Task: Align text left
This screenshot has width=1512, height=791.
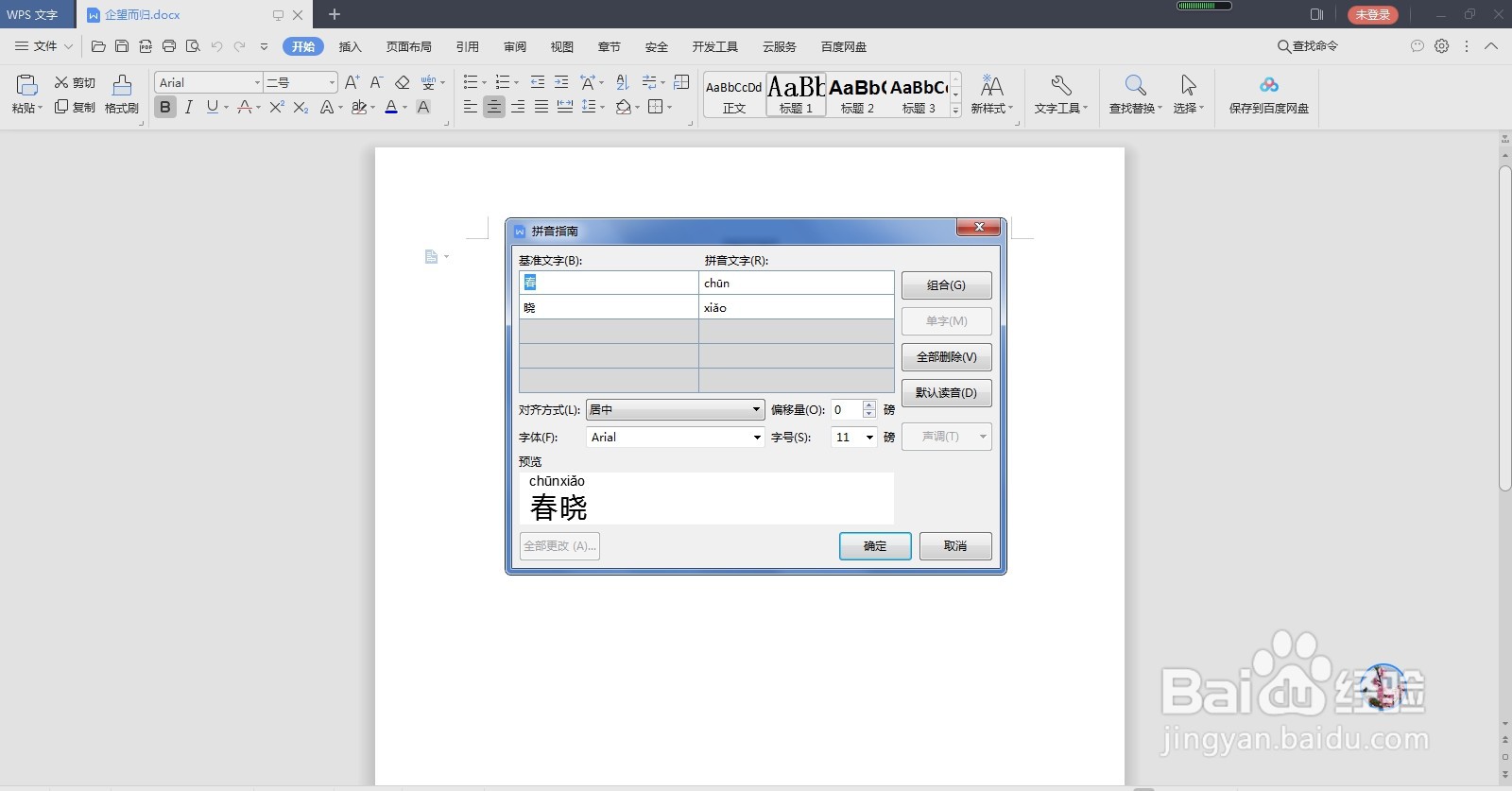Action: [471, 108]
